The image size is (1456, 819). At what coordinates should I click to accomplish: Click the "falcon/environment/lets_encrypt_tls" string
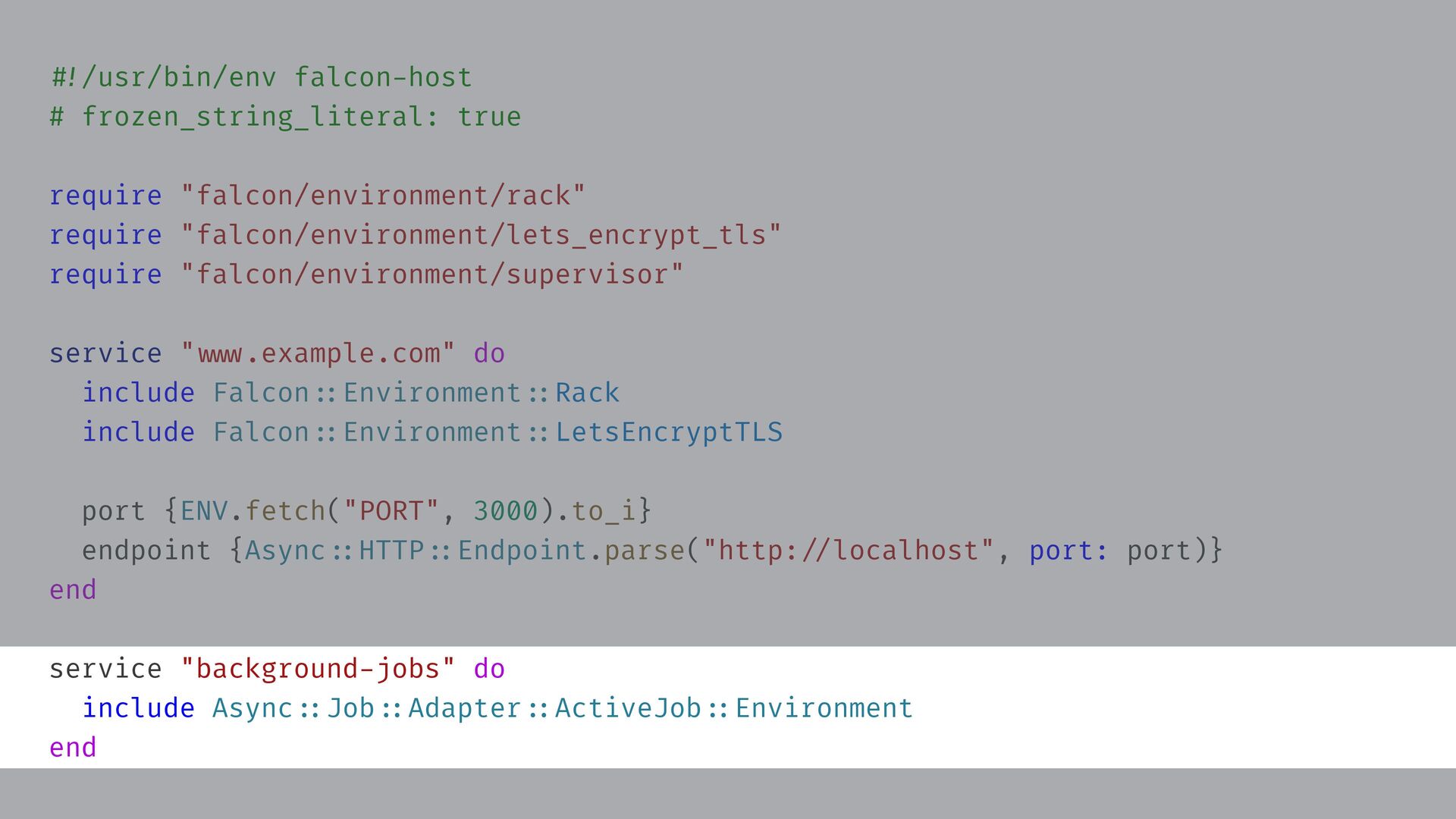pyautogui.click(x=481, y=235)
